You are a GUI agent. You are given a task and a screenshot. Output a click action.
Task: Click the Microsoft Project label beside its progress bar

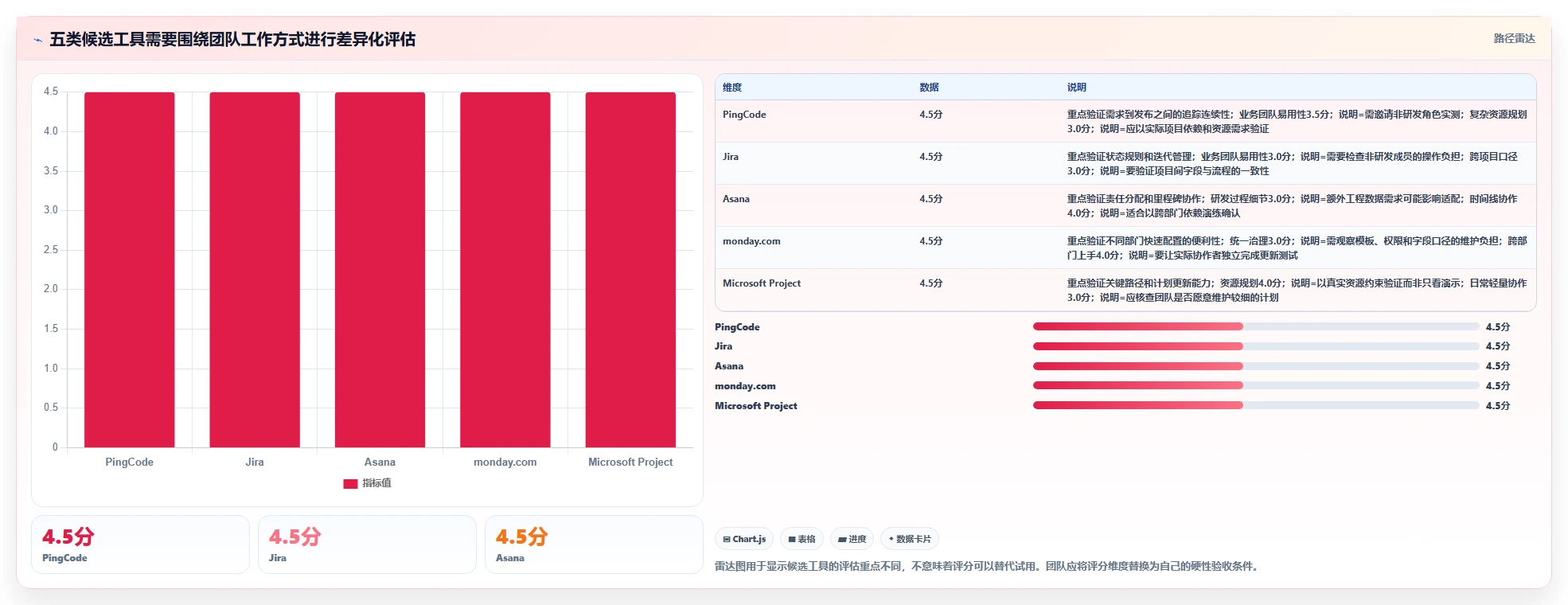[756, 406]
